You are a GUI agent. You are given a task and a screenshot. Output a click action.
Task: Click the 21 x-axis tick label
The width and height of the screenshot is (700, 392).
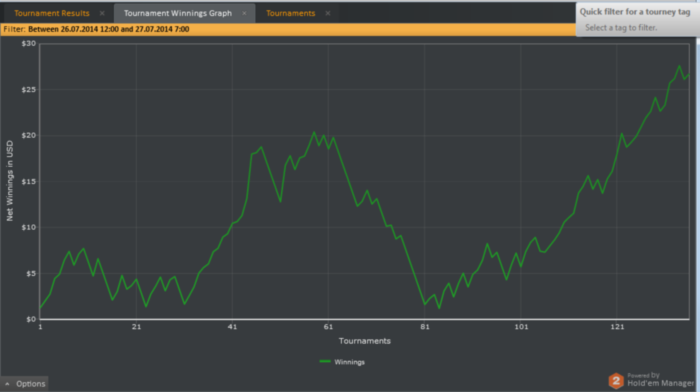click(136, 327)
